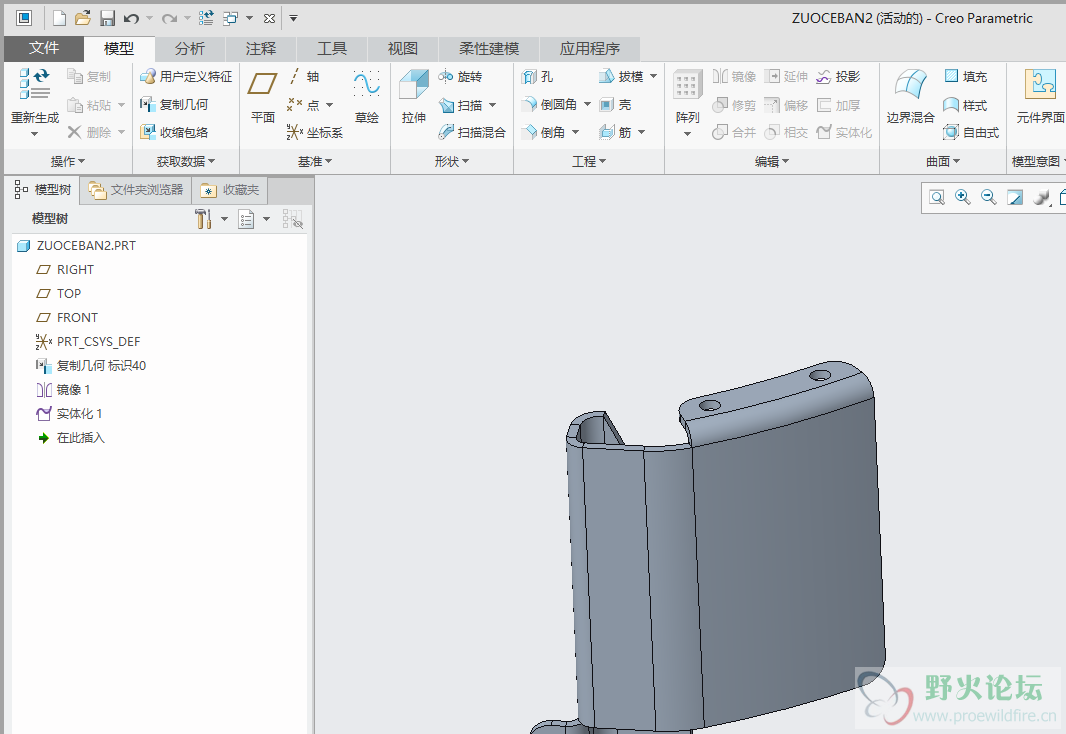Expand the 重新生成 dropdown arrow
Image resolution: width=1066 pixels, height=734 pixels.
click(35, 134)
